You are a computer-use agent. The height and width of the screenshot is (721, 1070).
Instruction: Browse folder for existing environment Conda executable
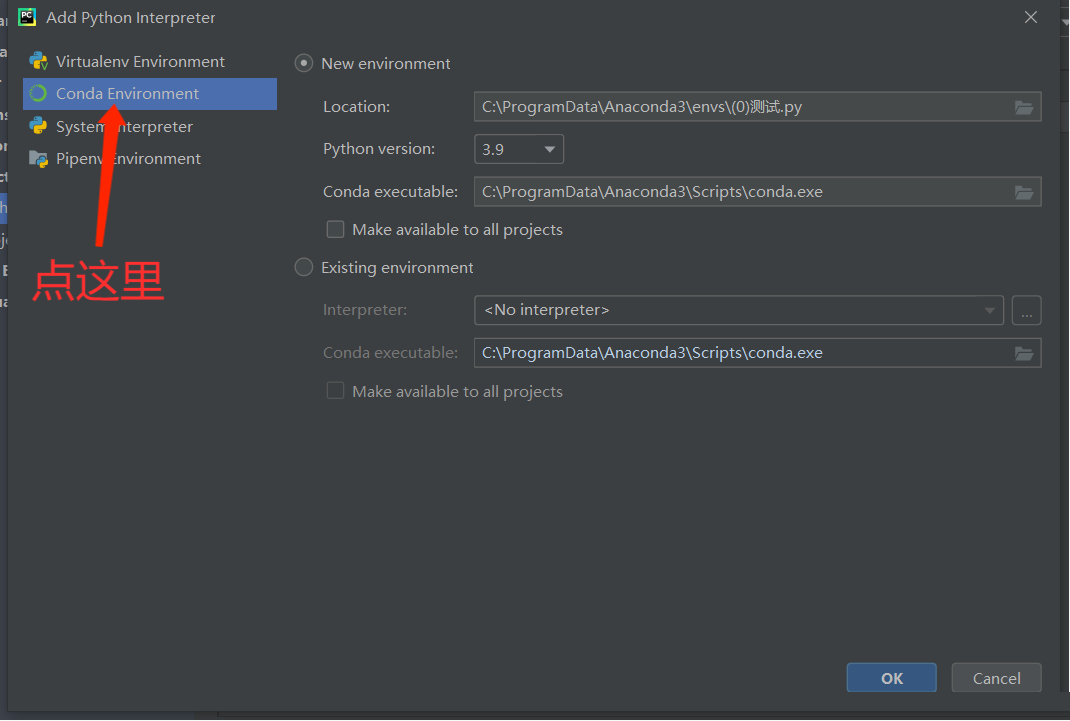(1023, 353)
